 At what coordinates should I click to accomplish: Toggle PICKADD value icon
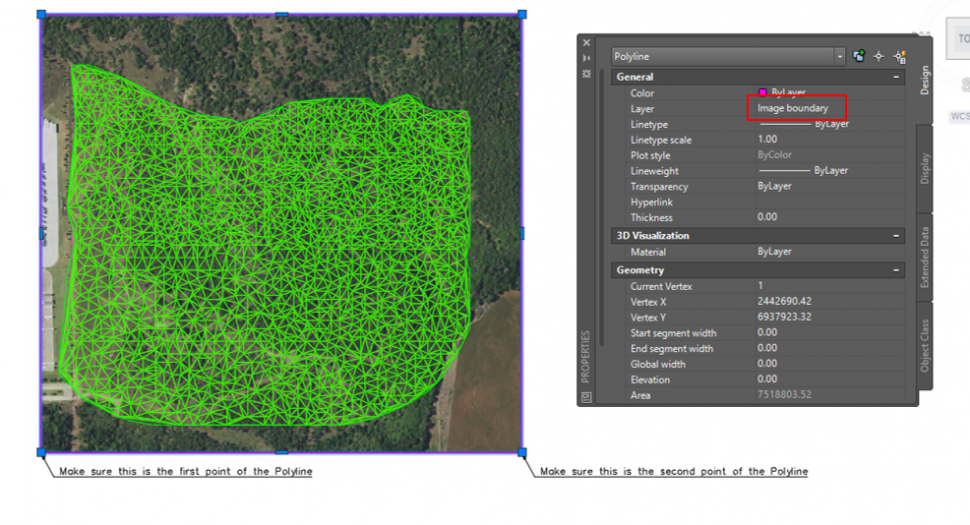tap(859, 57)
